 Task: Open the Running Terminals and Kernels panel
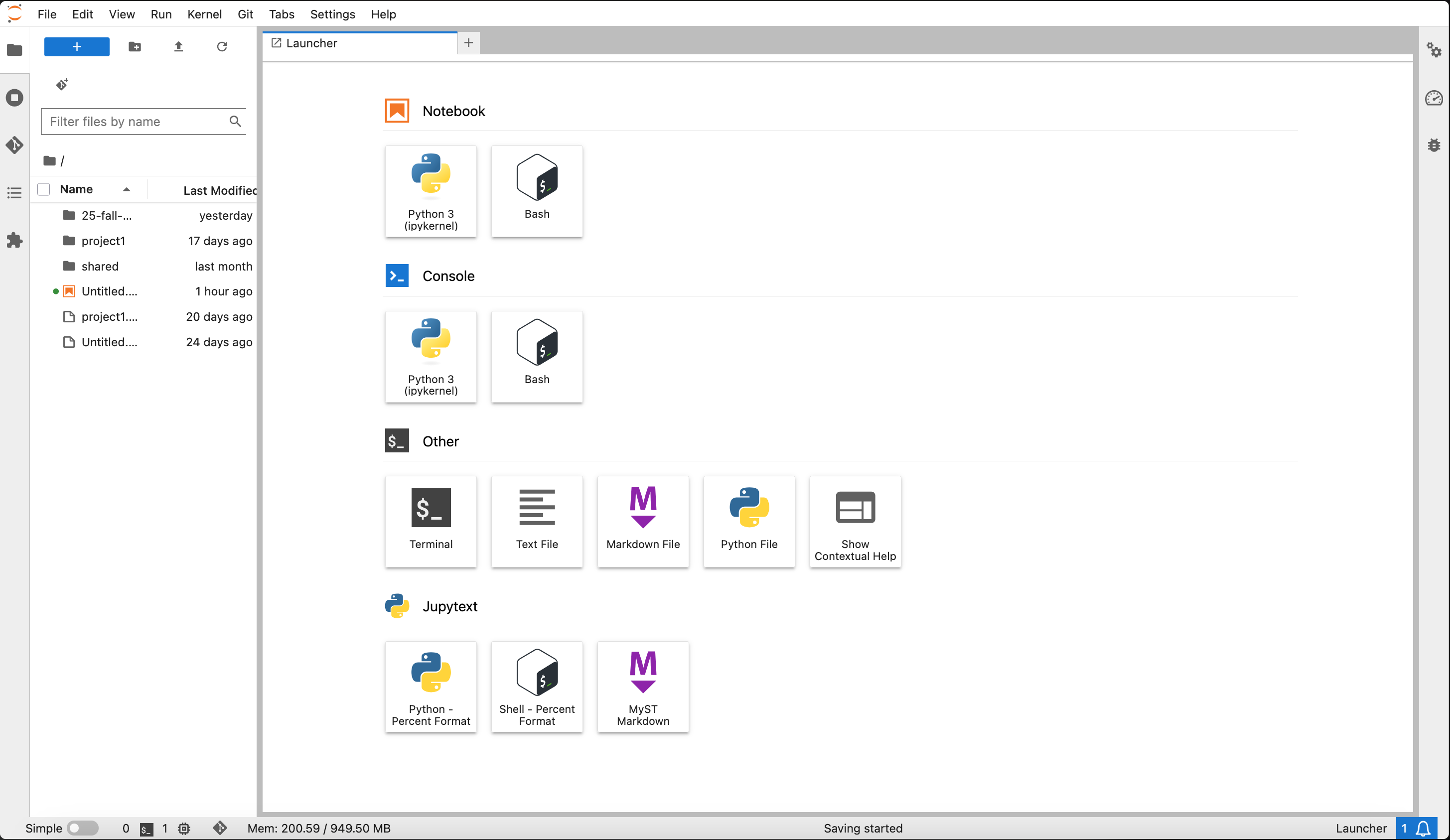pyautogui.click(x=14, y=97)
